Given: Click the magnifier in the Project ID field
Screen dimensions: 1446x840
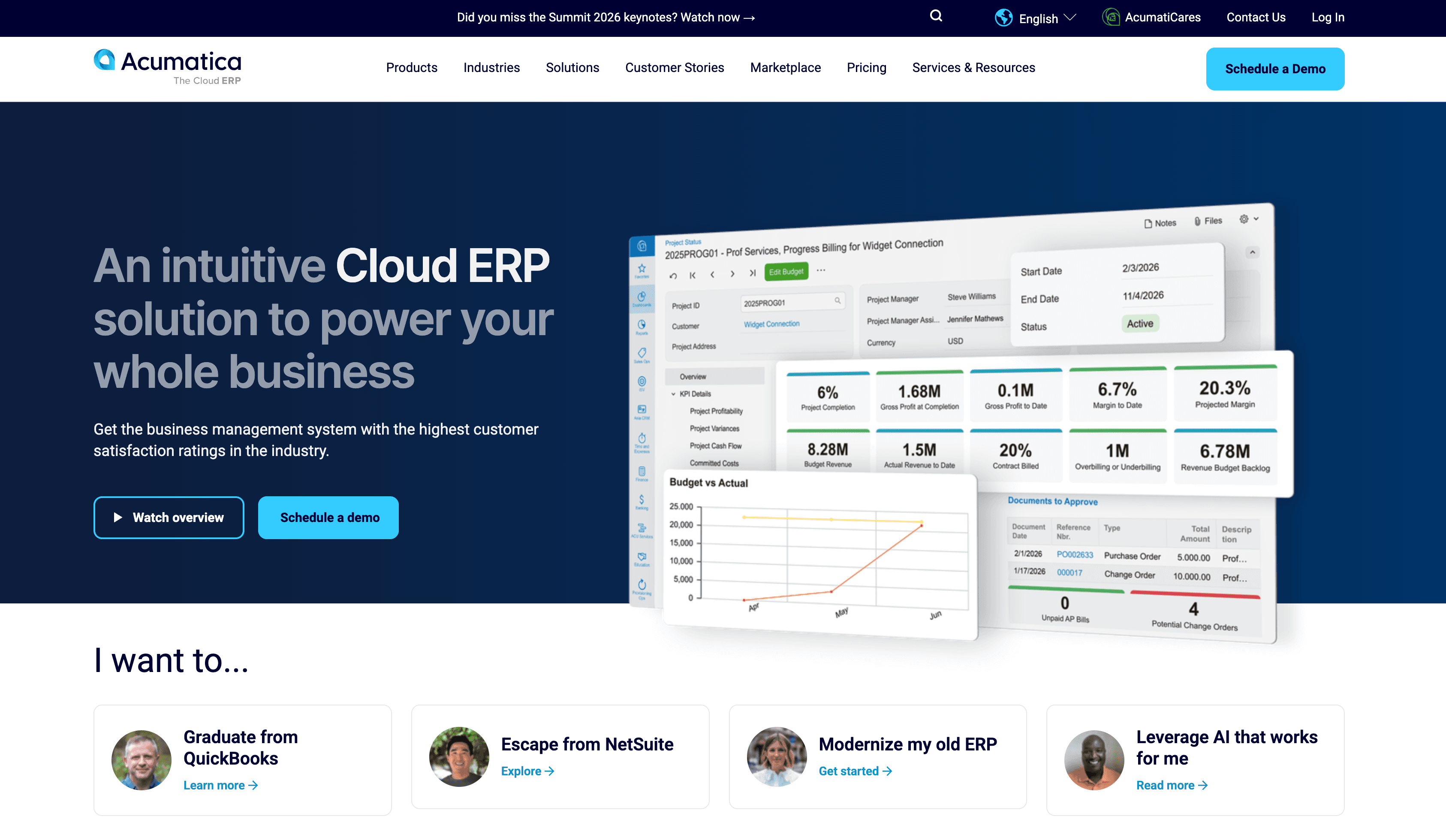Looking at the screenshot, I should click(837, 300).
